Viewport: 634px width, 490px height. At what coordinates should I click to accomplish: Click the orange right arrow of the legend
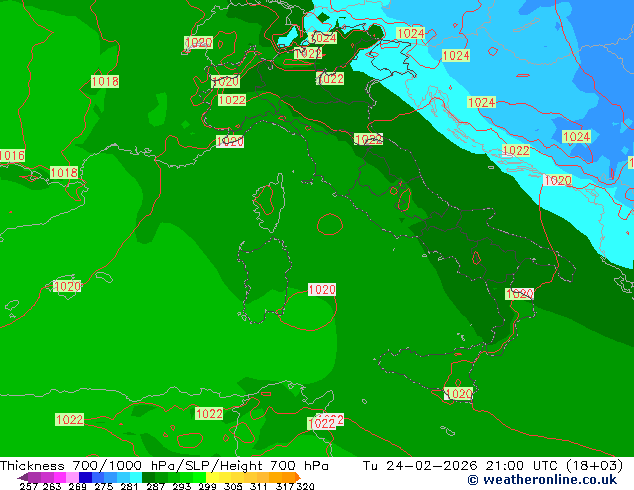pyautogui.click(x=298, y=477)
